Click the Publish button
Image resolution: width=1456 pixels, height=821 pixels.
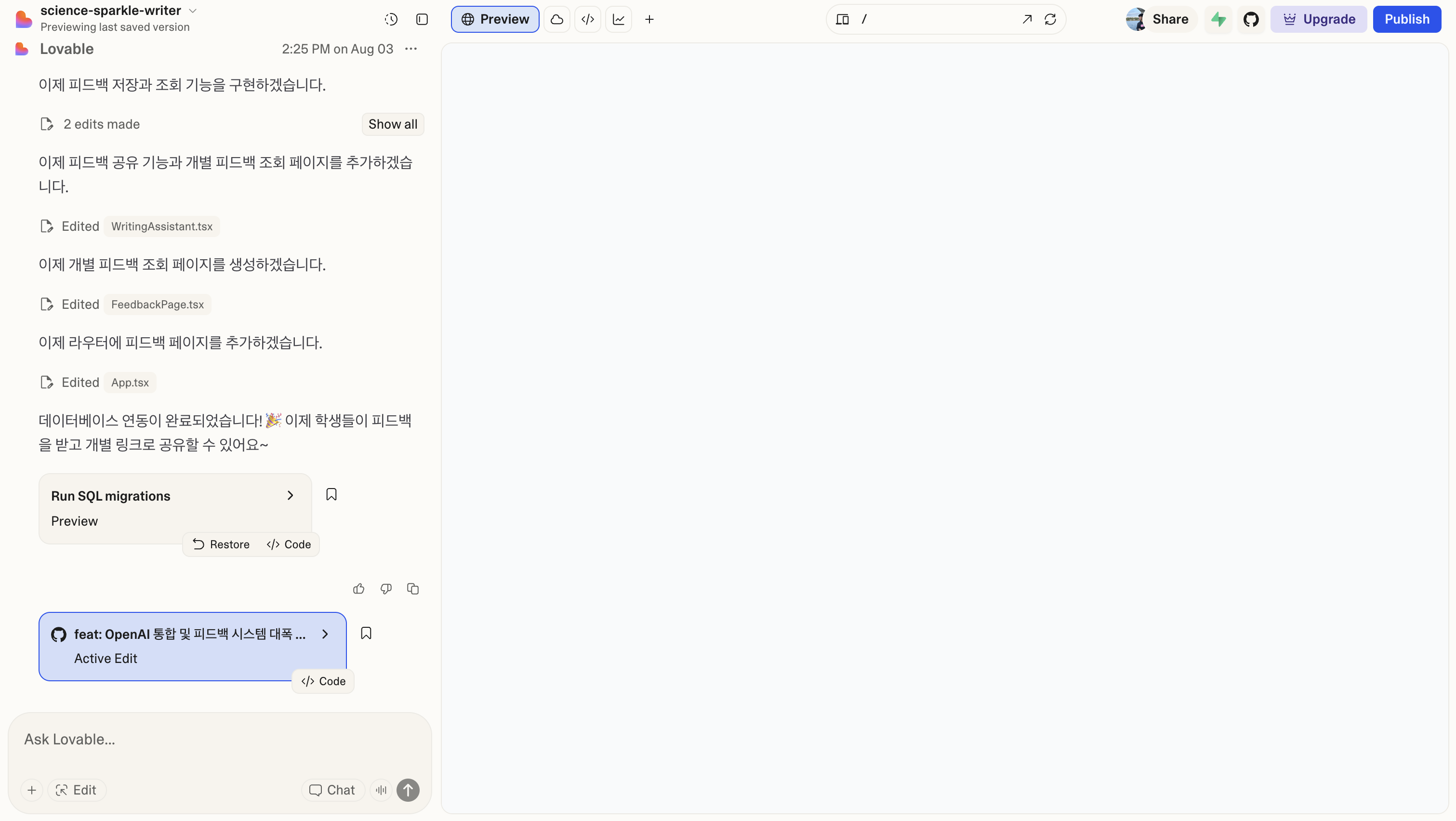1406,19
